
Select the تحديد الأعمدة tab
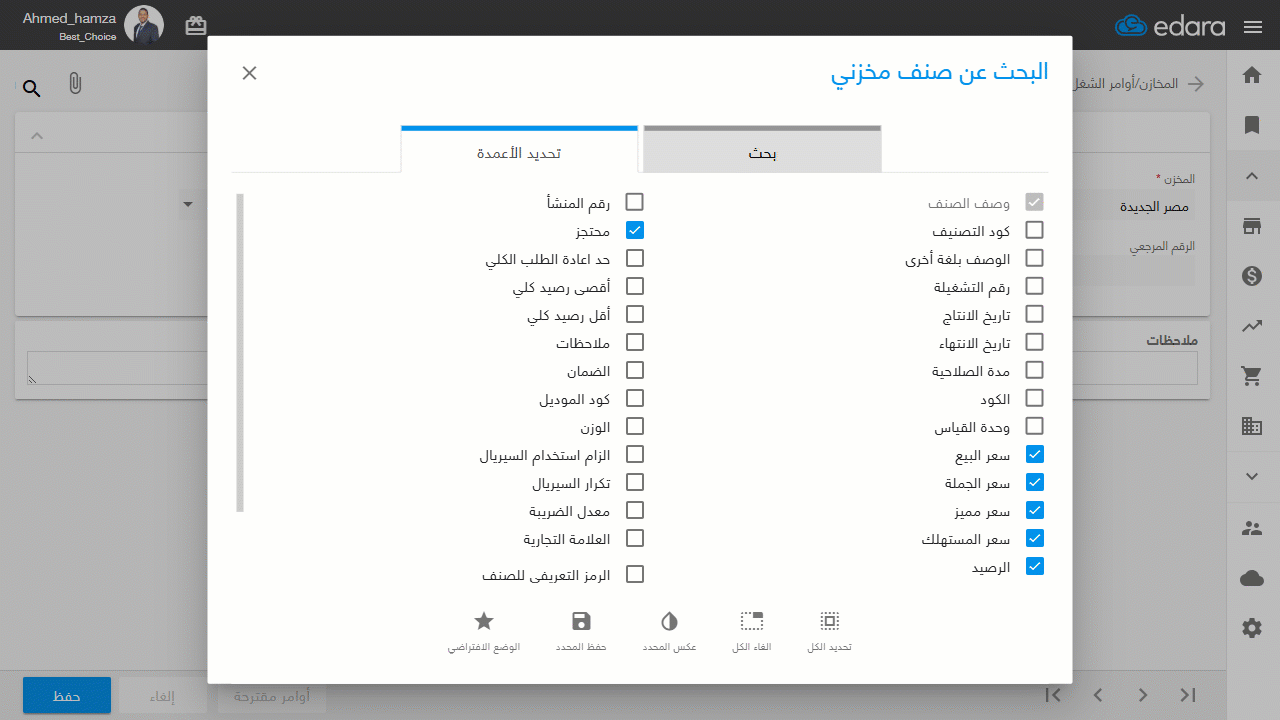(x=519, y=150)
